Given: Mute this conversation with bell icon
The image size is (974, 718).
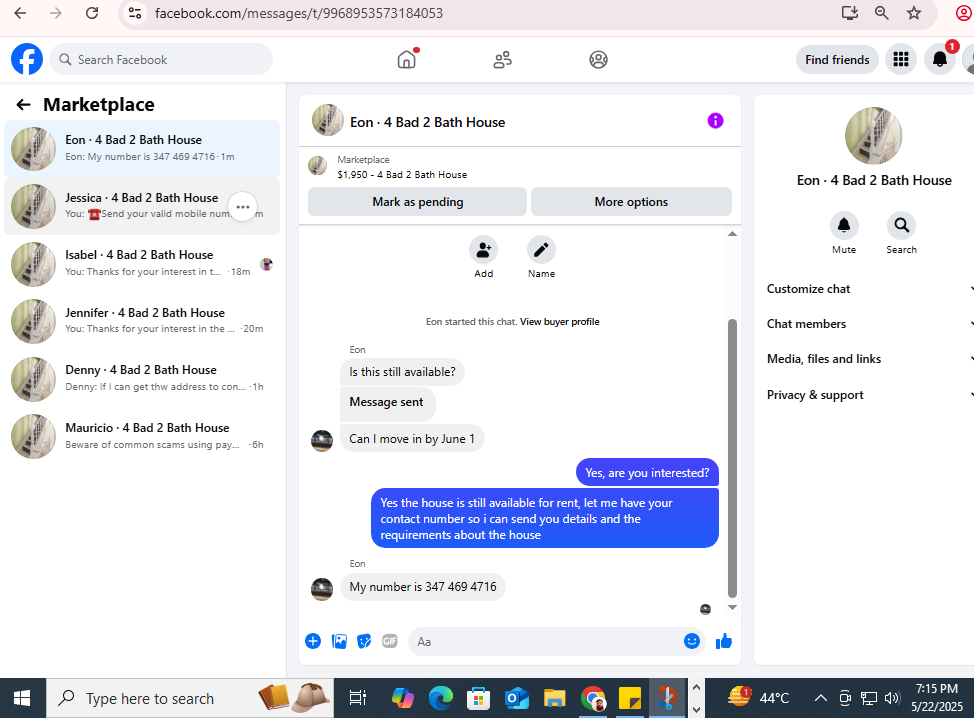Looking at the screenshot, I should tap(844, 225).
